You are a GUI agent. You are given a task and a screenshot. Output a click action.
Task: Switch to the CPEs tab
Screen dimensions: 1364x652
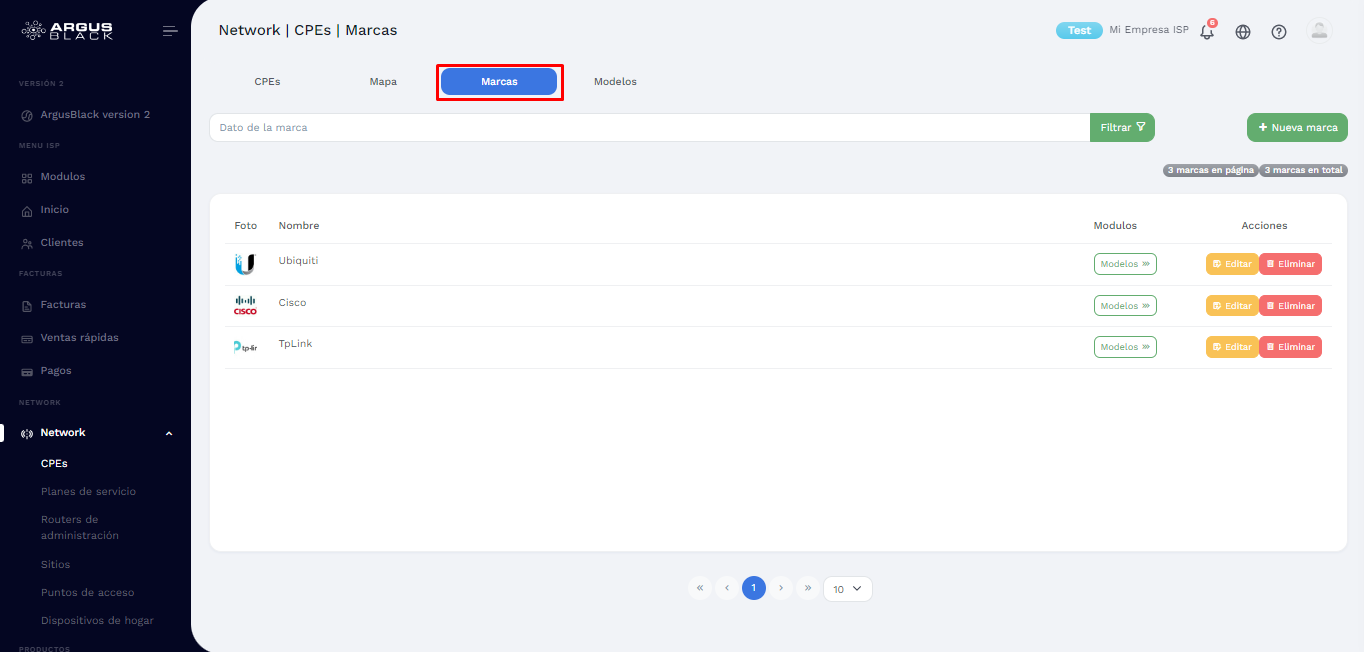pos(267,81)
